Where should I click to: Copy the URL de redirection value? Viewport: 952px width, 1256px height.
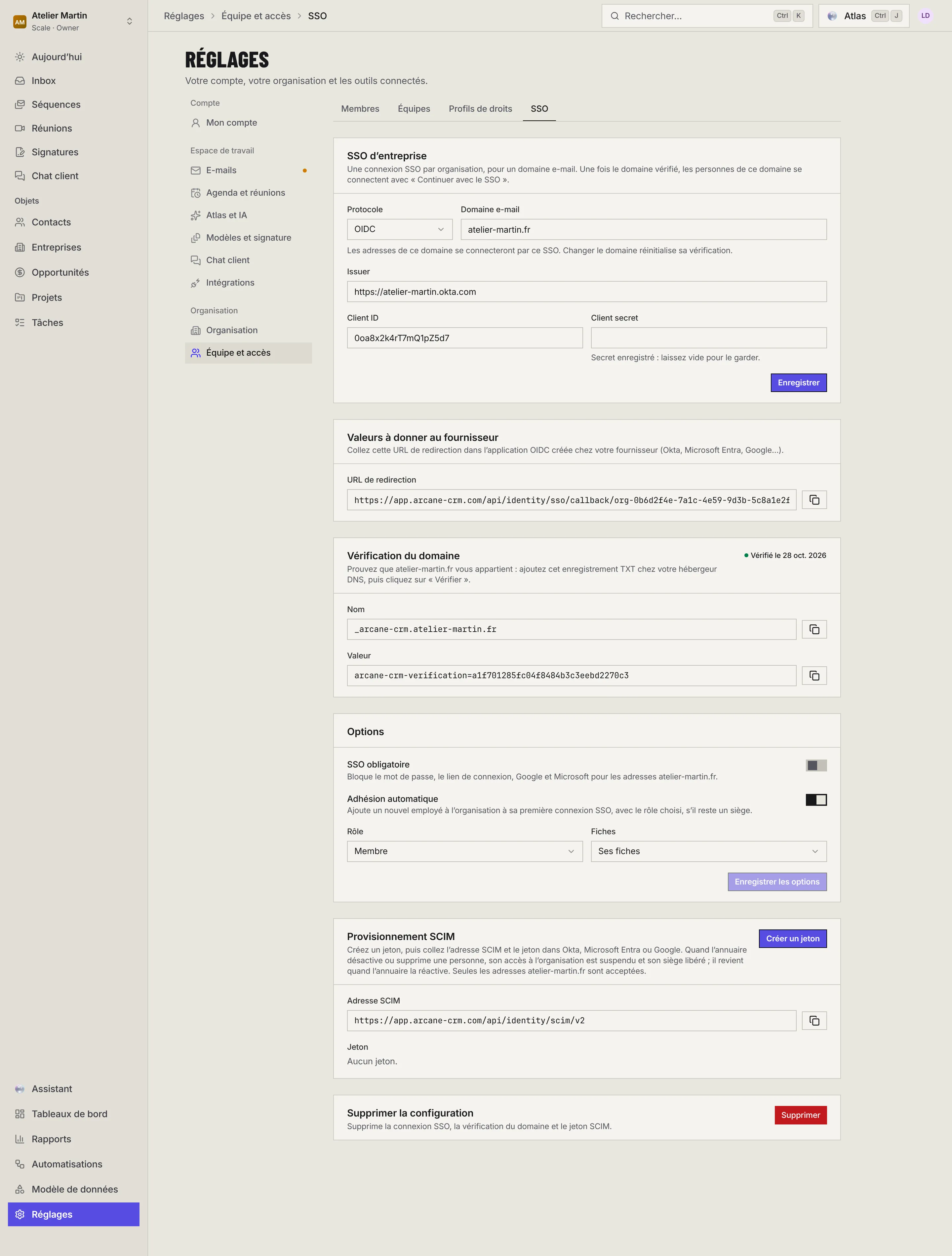[814, 500]
